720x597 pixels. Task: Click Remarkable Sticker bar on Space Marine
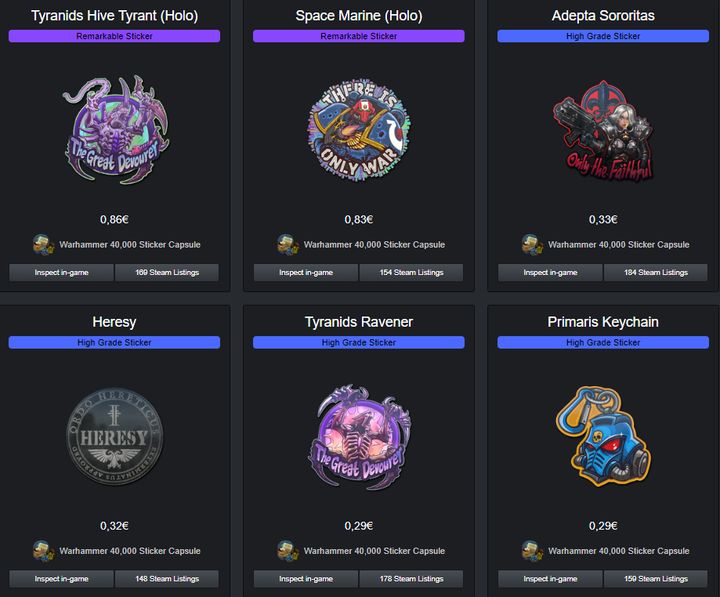(x=358, y=36)
